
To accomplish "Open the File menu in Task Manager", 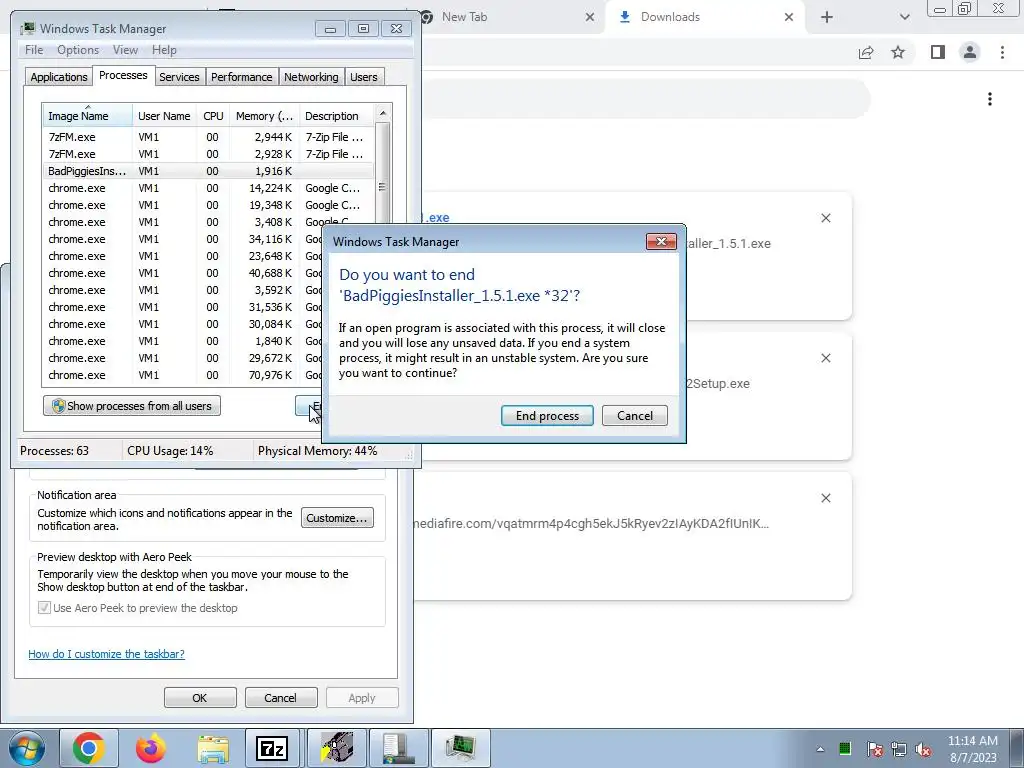I will click(x=34, y=50).
